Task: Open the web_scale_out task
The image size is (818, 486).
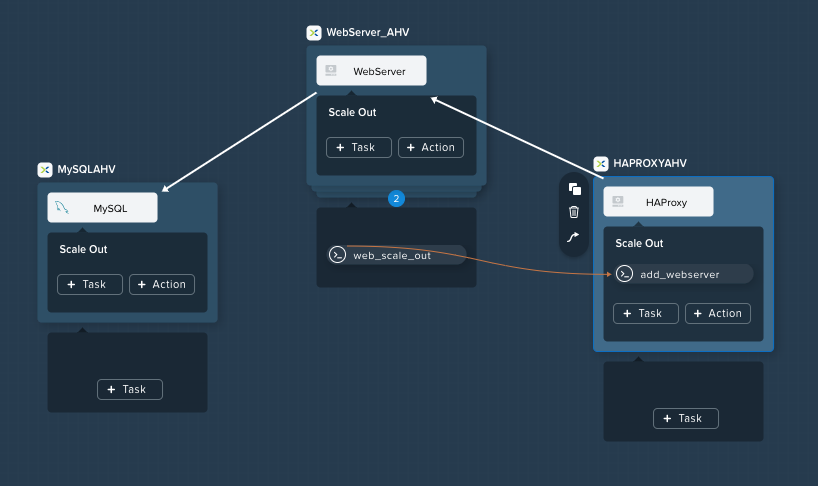Action: pyautogui.click(x=396, y=255)
